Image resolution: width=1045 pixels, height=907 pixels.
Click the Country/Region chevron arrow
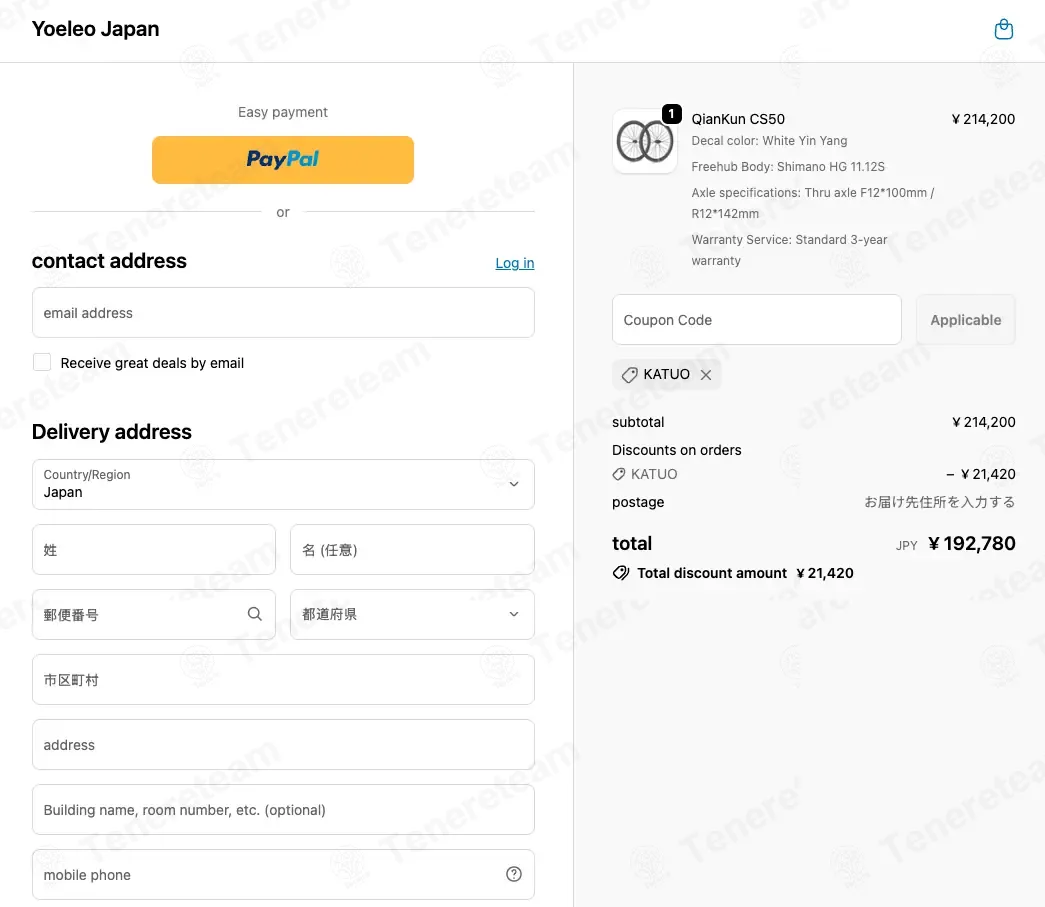tap(514, 484)
